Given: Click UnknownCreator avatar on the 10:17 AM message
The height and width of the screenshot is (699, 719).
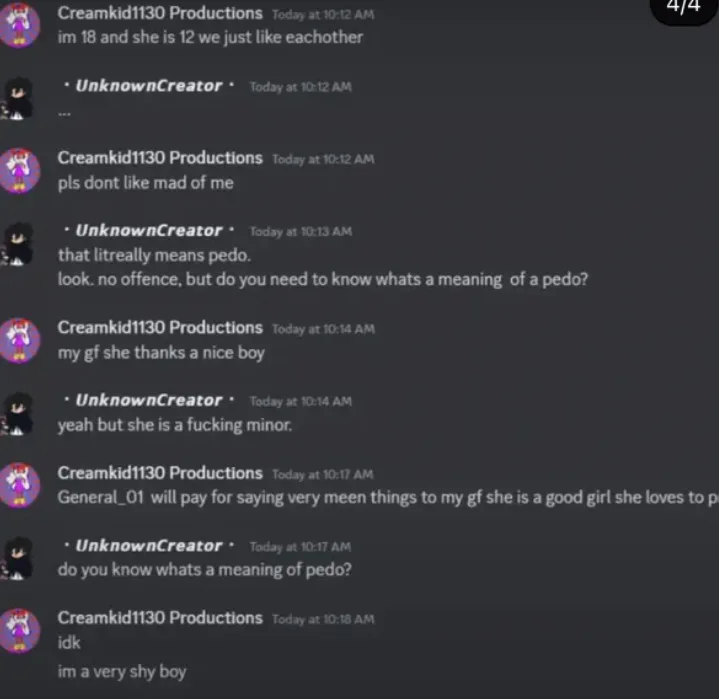Looking at the screenshot, I should tap(17, 558).
